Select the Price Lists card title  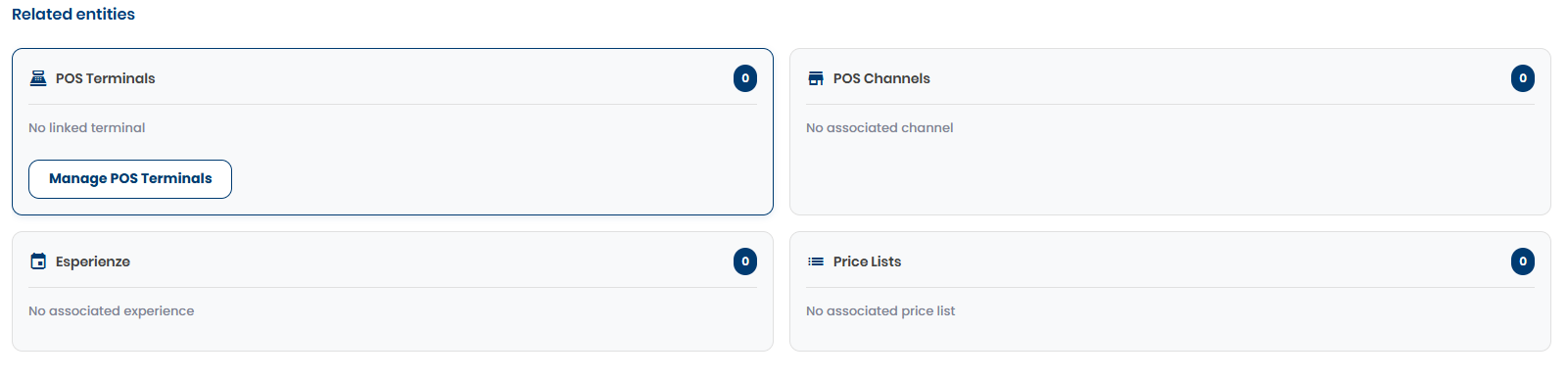point(867,261)
